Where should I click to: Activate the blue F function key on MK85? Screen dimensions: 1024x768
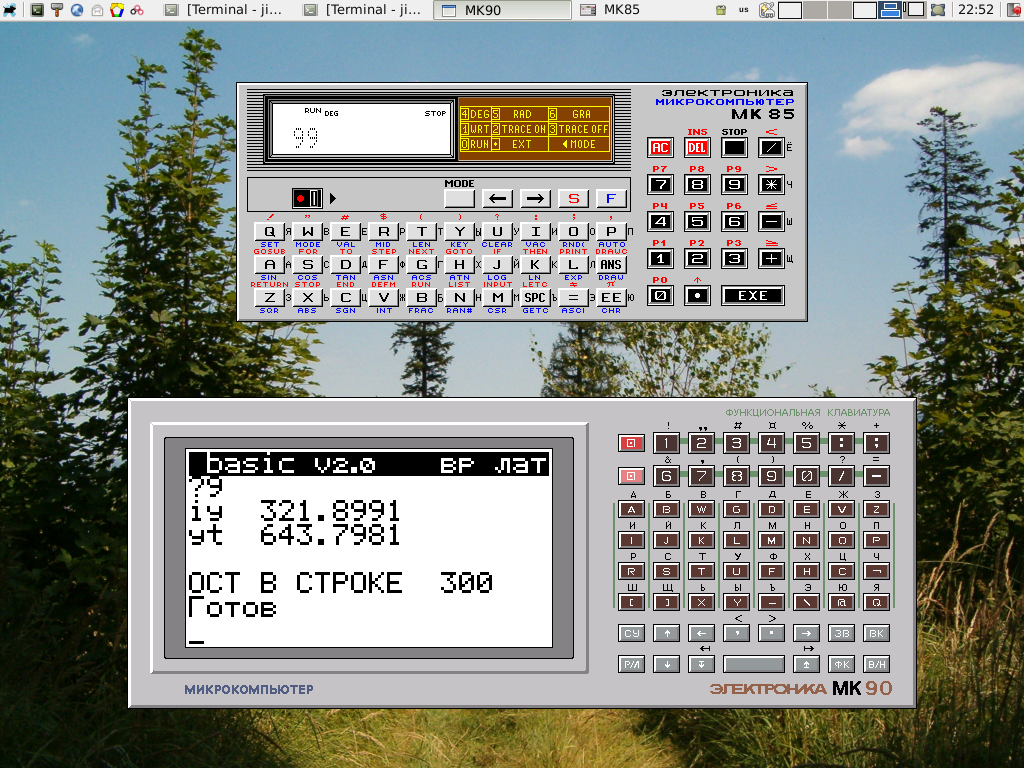(x=611, y=199)
